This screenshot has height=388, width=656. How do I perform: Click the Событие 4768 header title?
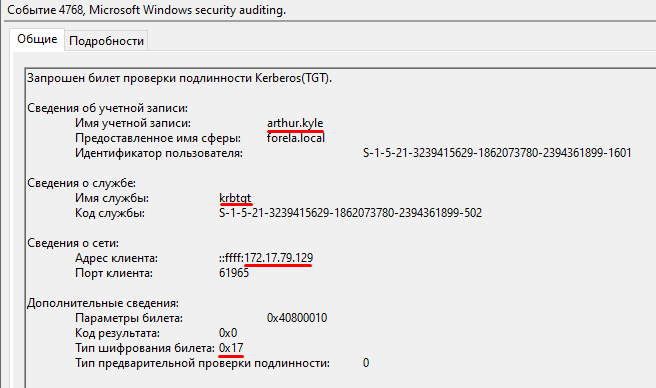point(146,10)
